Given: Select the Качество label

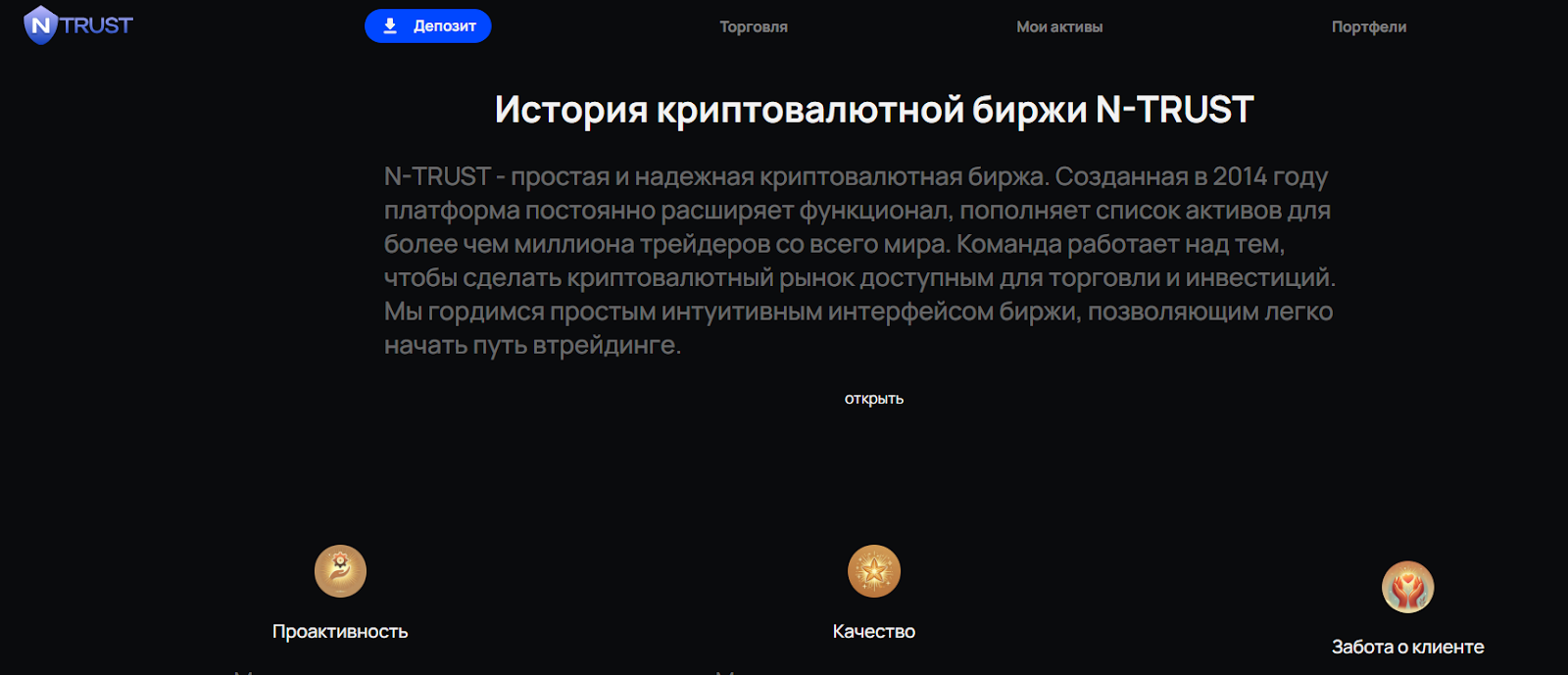Looking at the screenshot, I should pos(873,632).
